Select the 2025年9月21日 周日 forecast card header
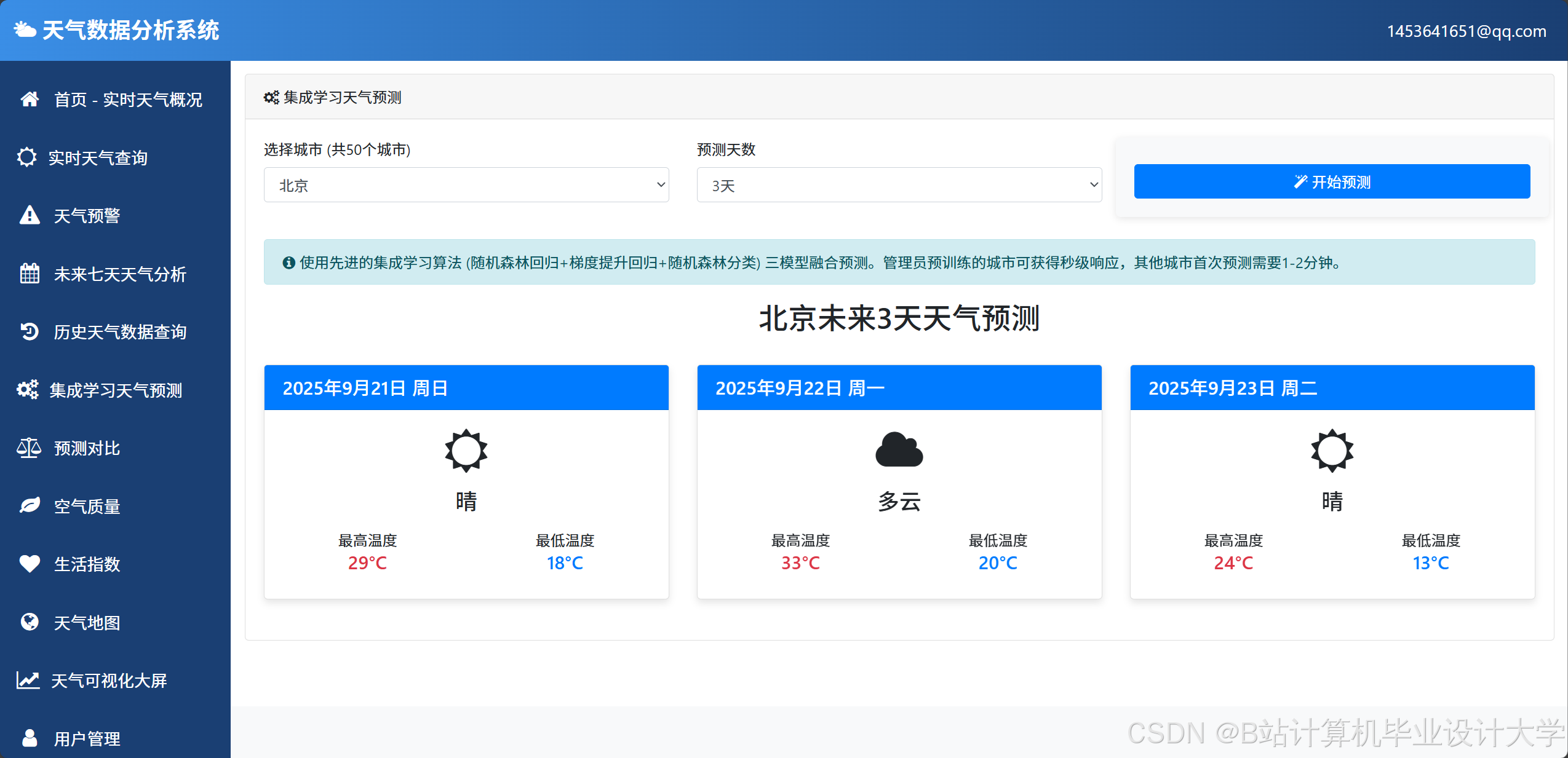This screenshot has width=1568, height=758. click(466, 388)
